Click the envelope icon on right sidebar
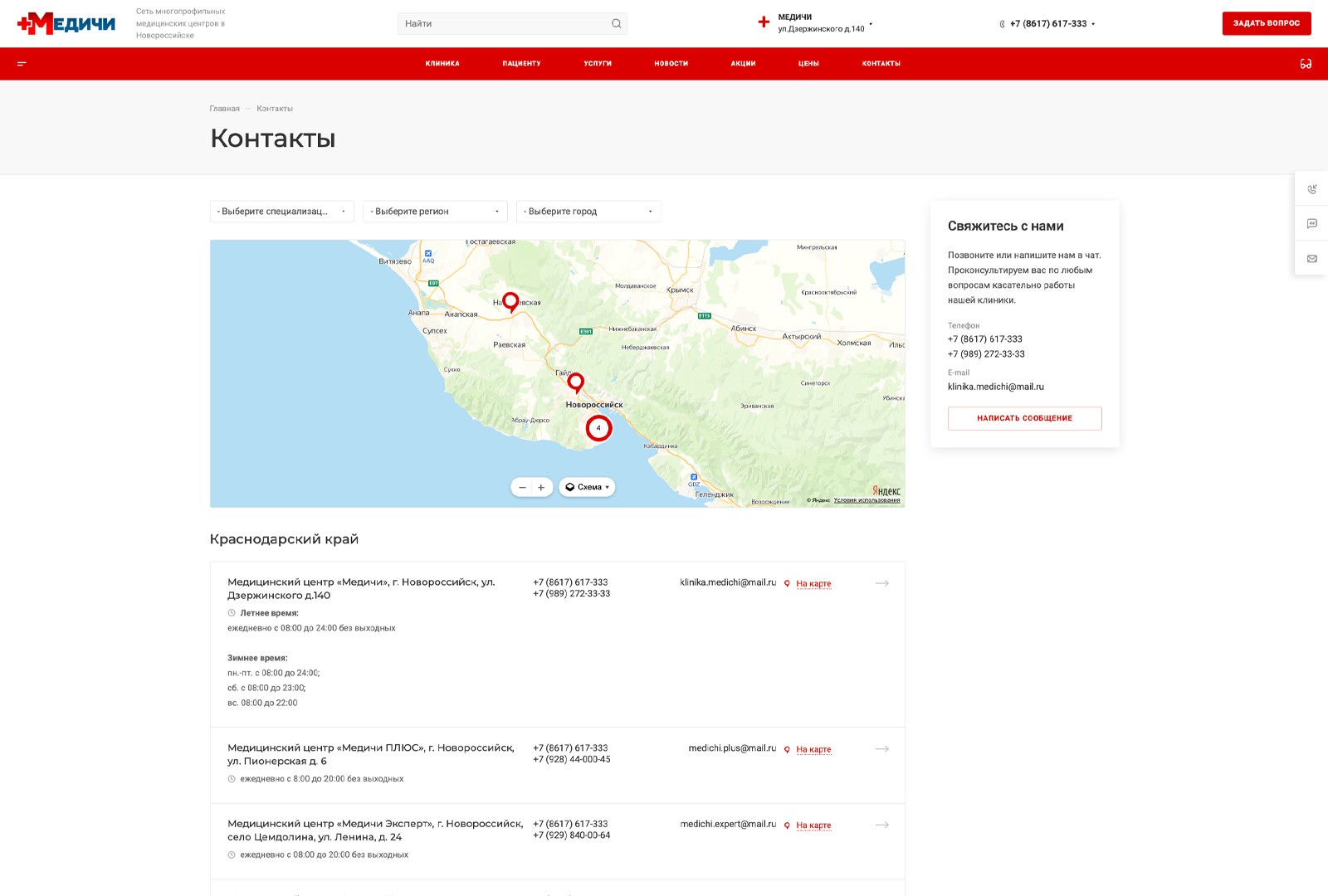The width and height of the screenshot is (1328, 896). tap(1311, 259)
